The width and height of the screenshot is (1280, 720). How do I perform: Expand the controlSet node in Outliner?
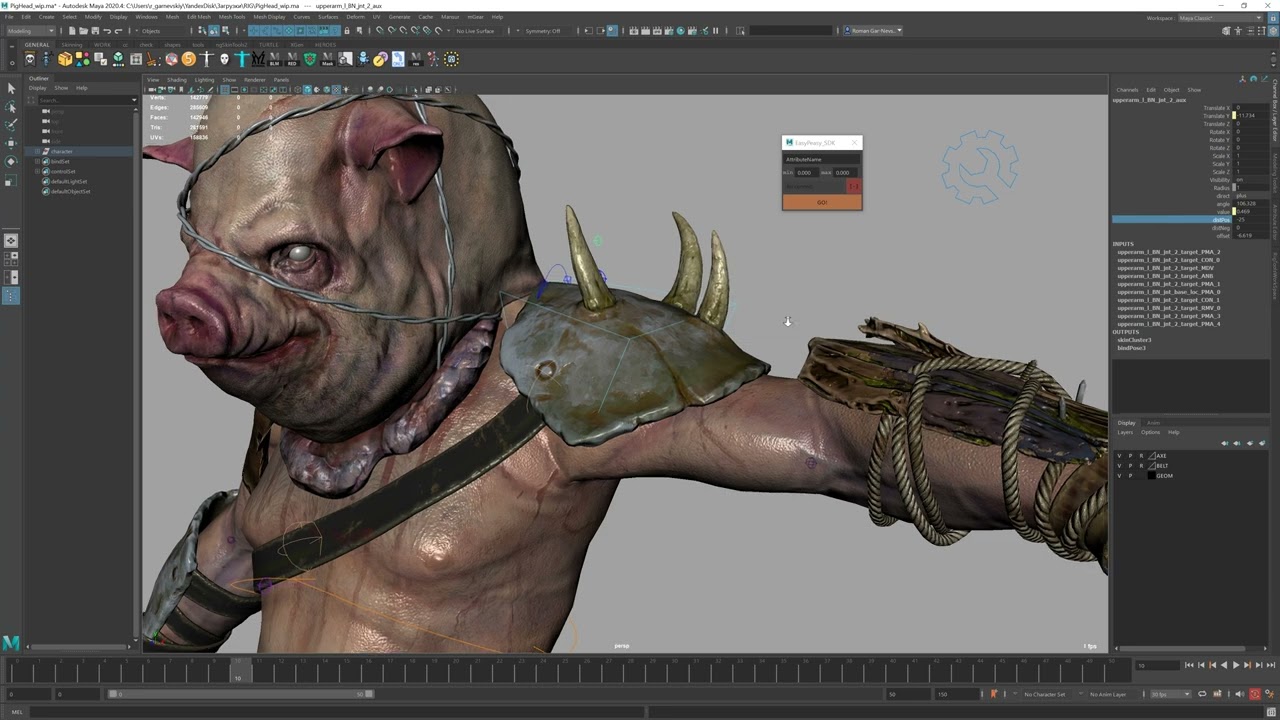click(38, 172)
